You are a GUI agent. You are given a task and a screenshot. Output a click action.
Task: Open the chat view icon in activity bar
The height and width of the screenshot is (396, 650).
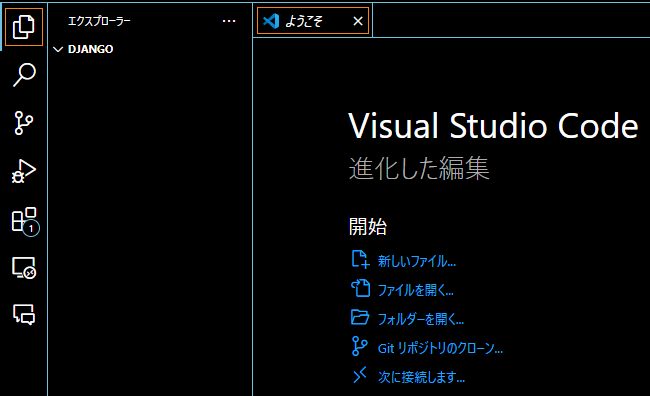point(24,314)
